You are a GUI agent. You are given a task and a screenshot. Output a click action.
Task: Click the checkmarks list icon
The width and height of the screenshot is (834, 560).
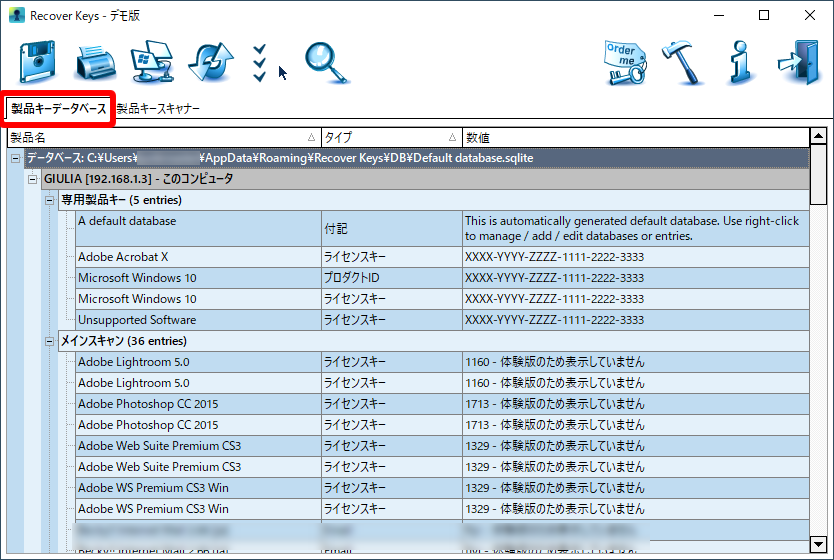pos(260,62)
